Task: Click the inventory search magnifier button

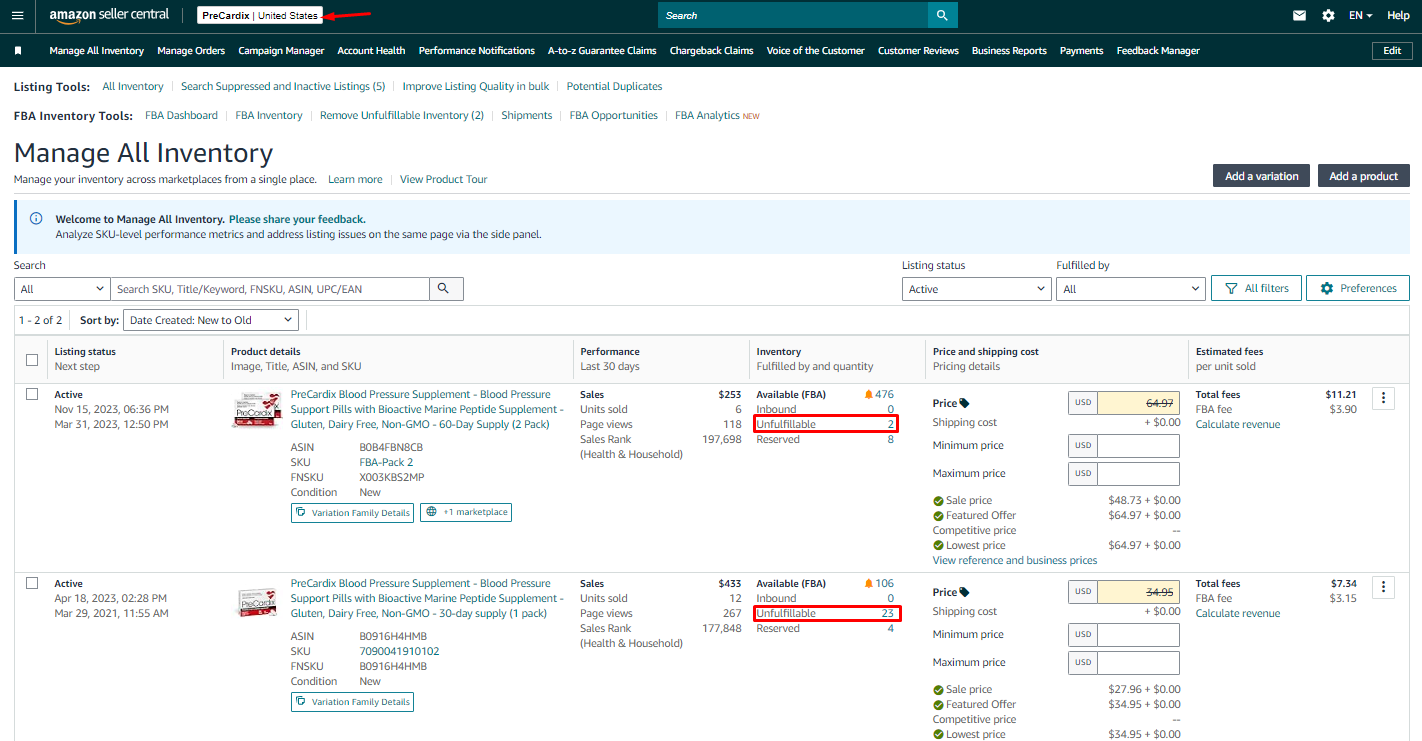Action: click(x=446, y=289)
